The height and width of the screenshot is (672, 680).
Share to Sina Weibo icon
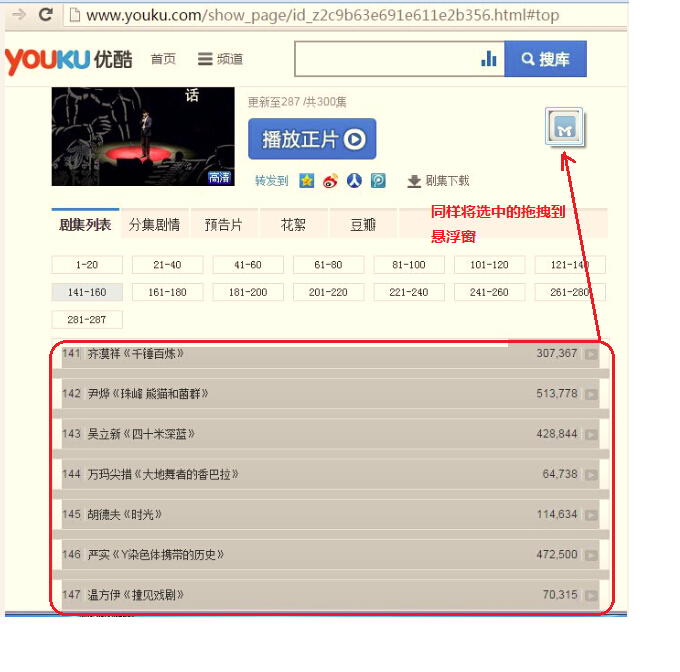coord(330,181)
